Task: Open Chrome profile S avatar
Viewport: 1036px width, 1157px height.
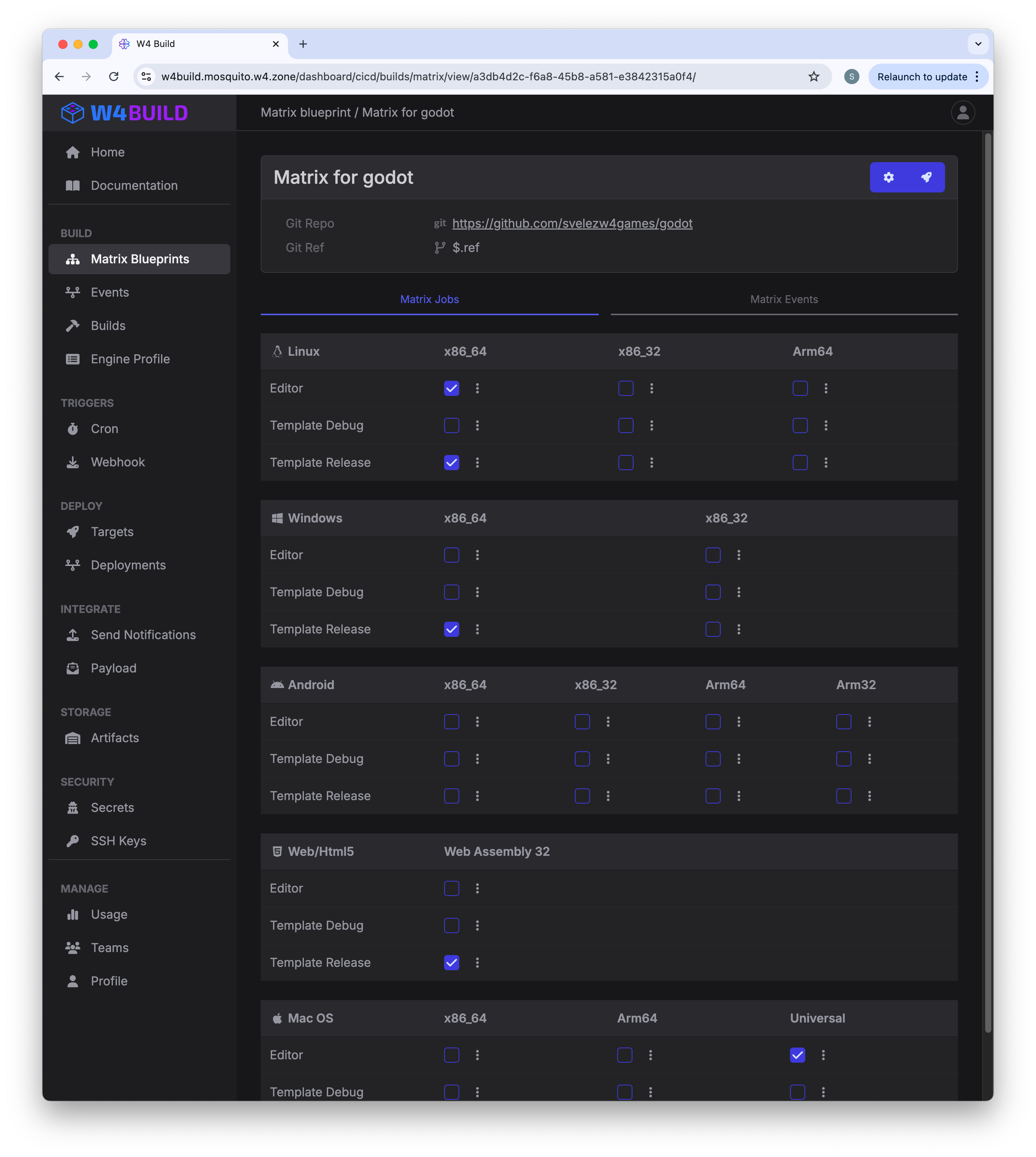Action: click(851, 77)
